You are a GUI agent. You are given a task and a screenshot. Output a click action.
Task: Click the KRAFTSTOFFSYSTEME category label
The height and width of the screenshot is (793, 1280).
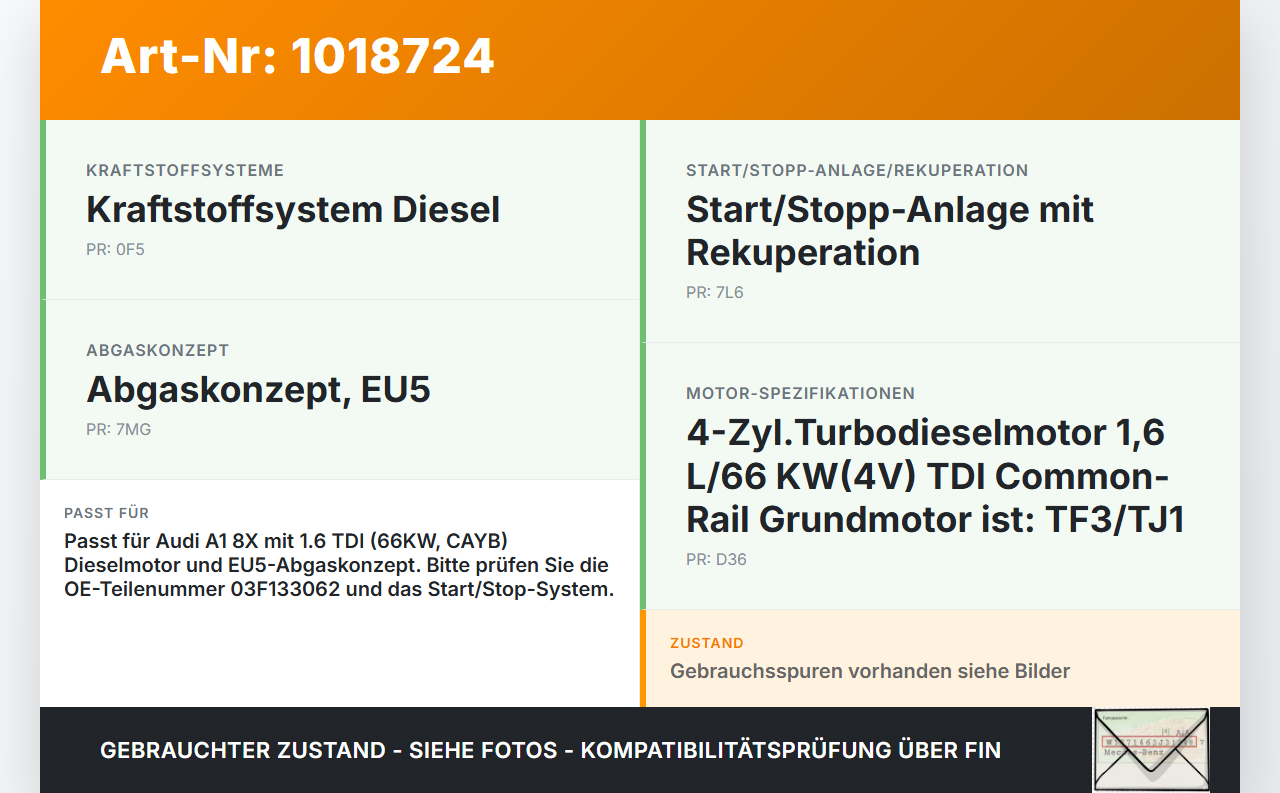click(x=185, y=170)
